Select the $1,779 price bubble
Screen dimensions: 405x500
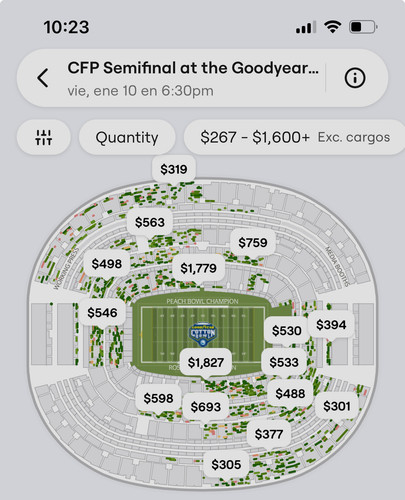198,268
